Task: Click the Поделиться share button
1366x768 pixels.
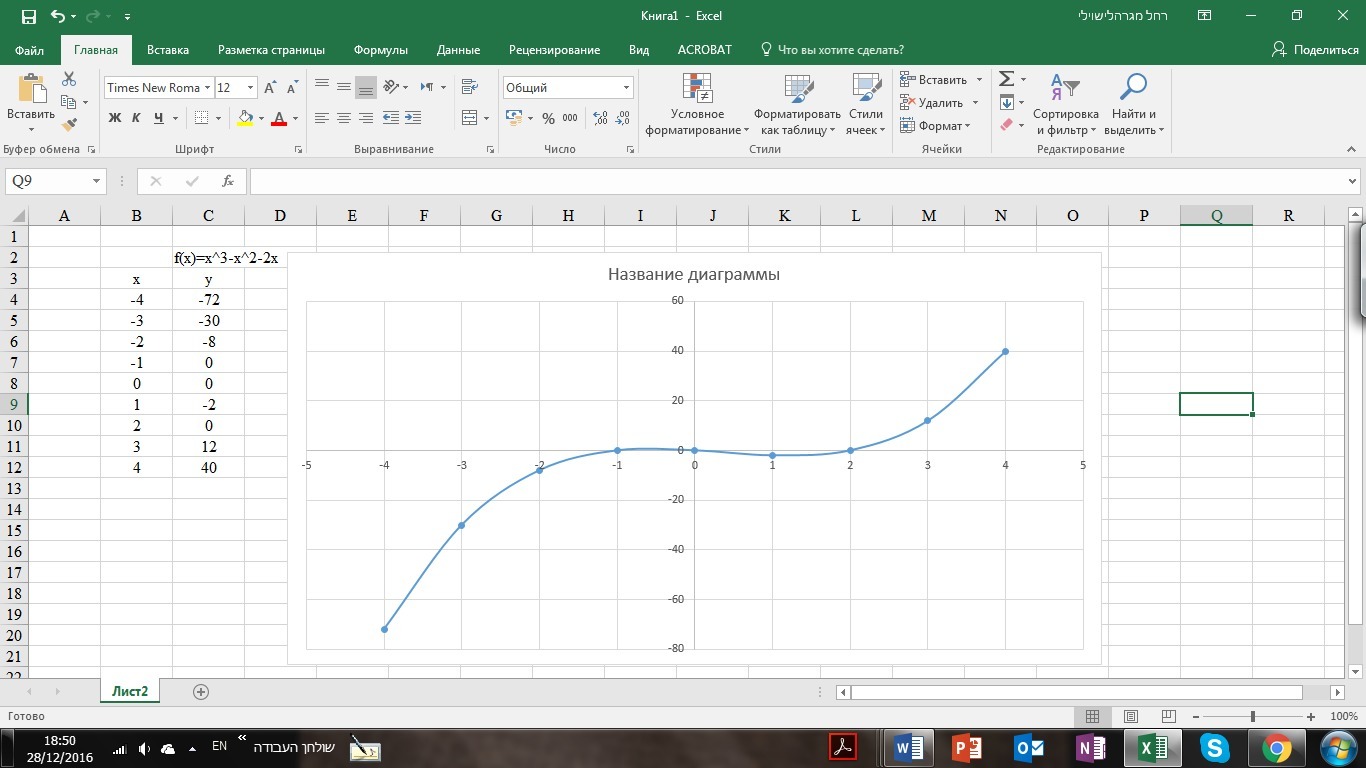Action: point(1315,50)
